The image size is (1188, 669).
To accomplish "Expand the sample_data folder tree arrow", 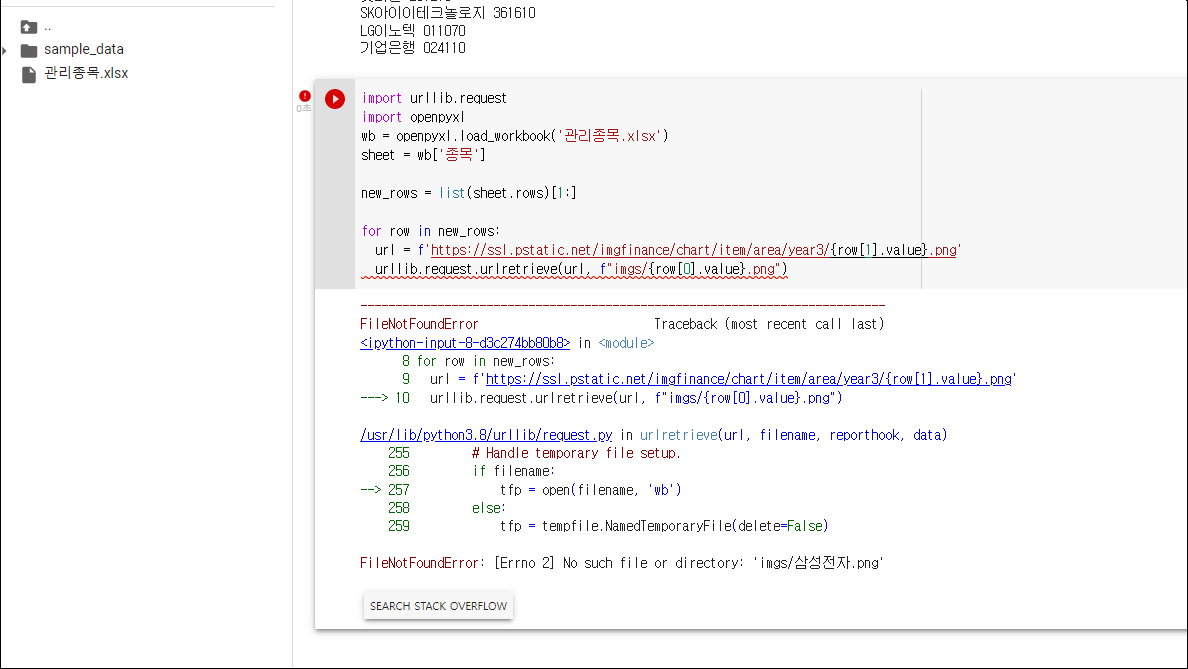I will [x=5, y=51].
